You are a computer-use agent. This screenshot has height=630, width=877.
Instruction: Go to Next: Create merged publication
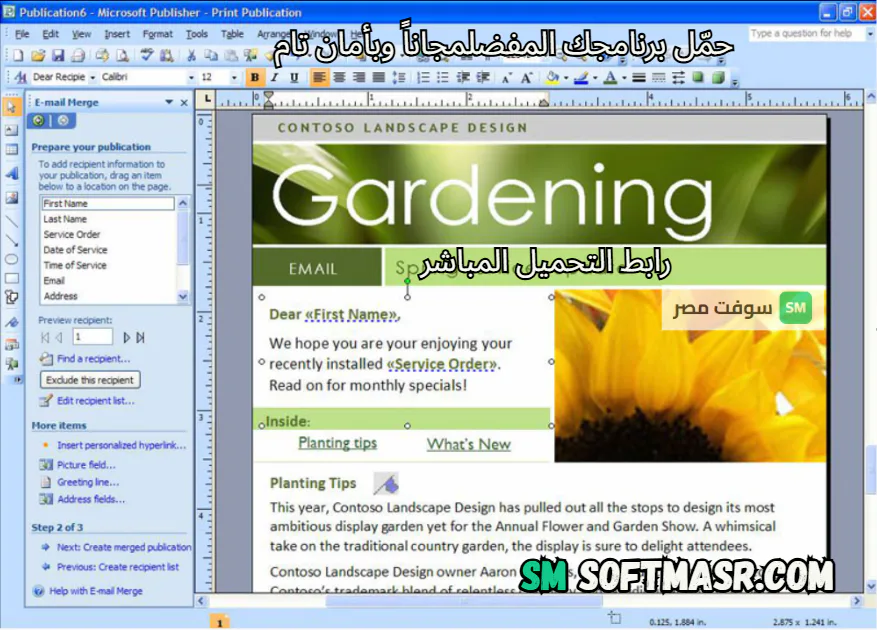click(x=124, y=547)
